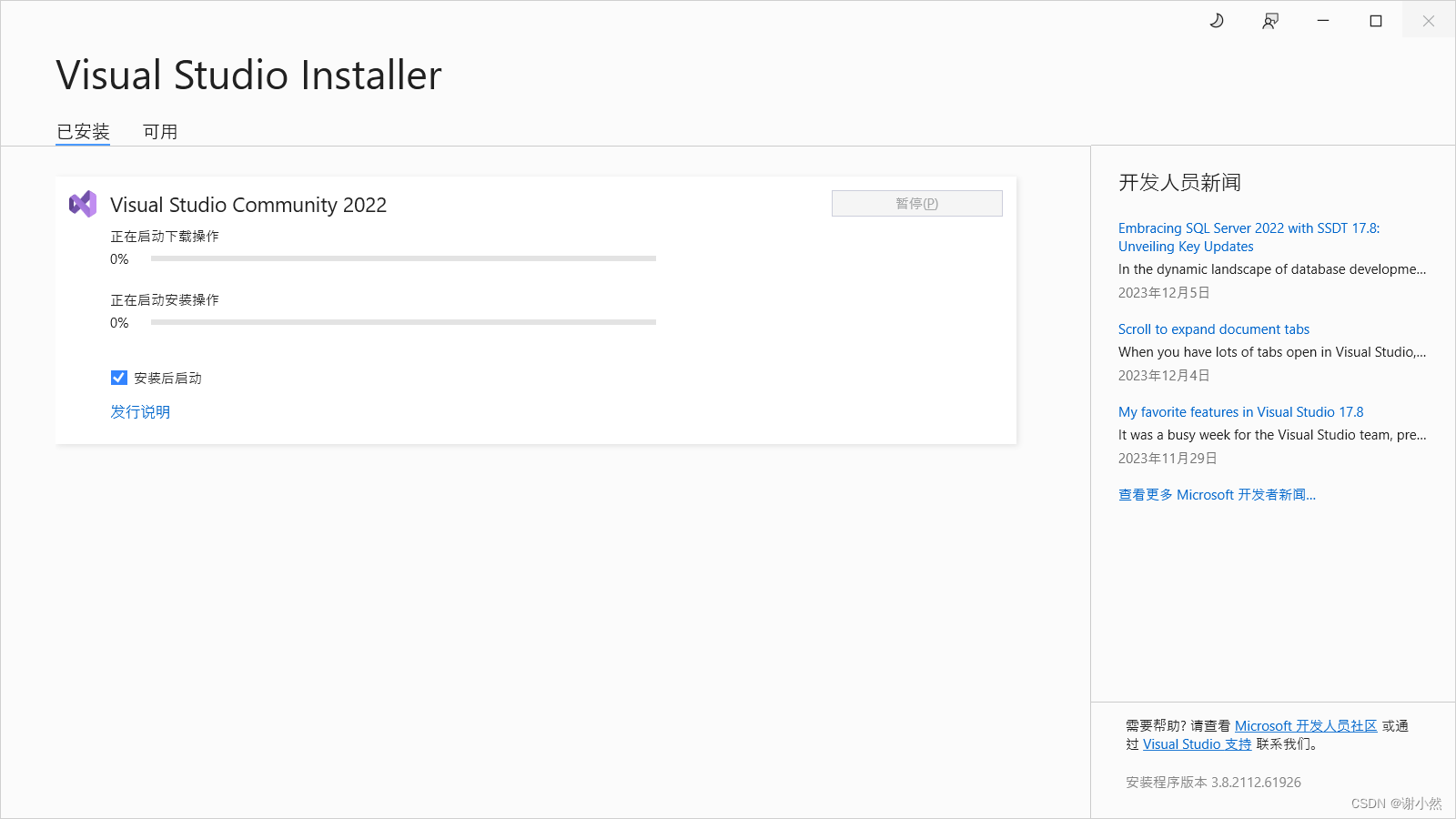Click the Visual Studio Installer heading
Image resolution: width=1456 pixels, height=819 pixels.
point(248,75)
